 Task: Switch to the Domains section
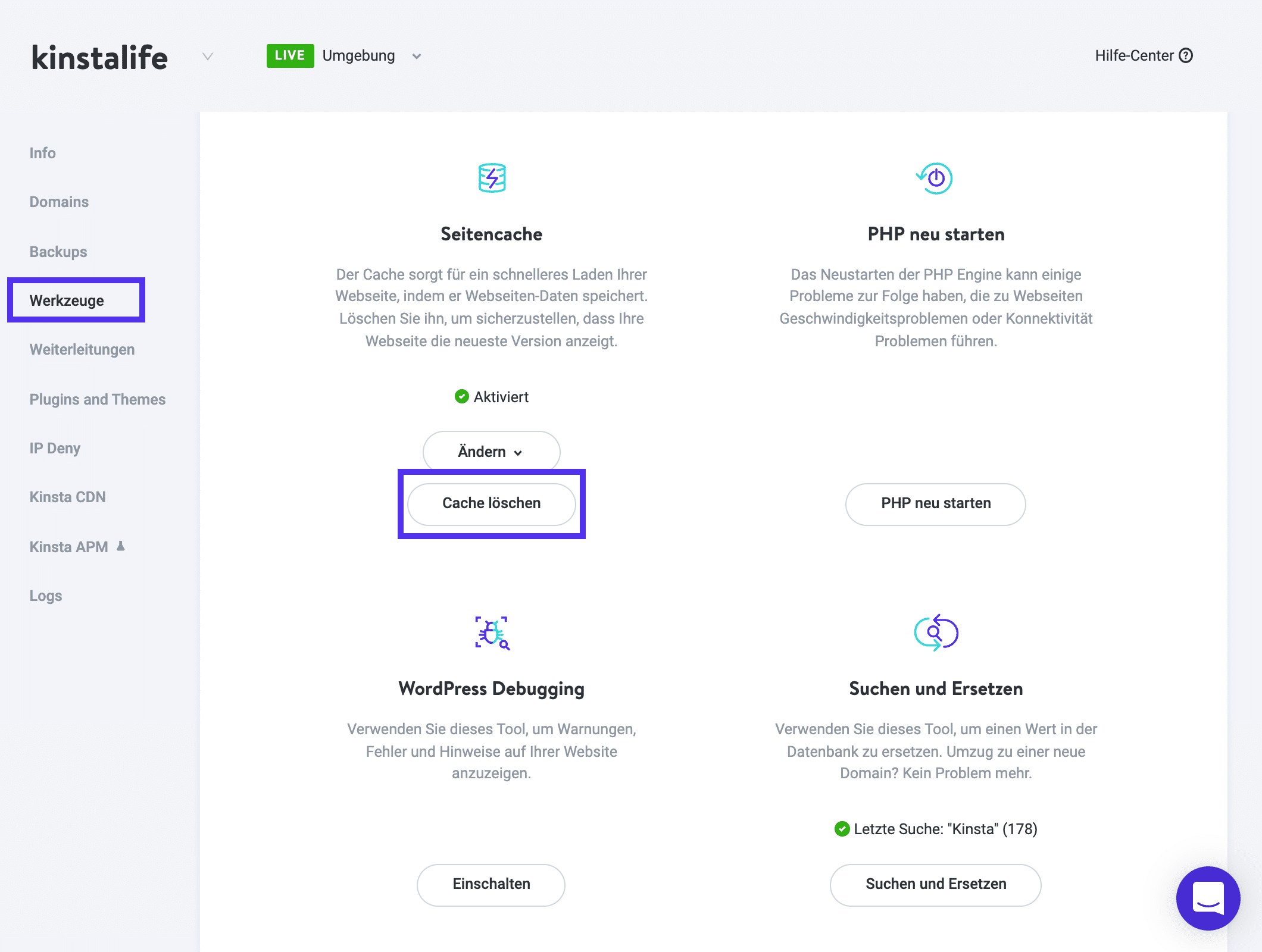(x=58, y=202)
